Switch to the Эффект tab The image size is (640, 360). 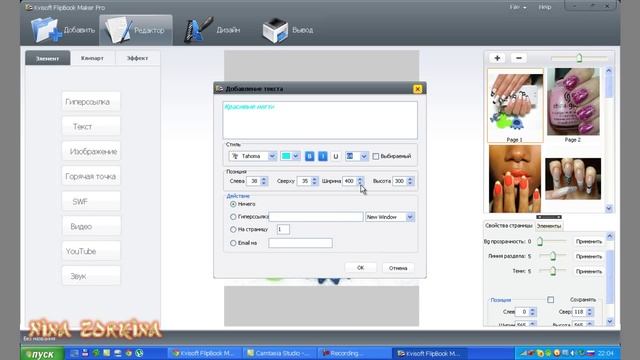pyautogui.click(x=138, y=58)
